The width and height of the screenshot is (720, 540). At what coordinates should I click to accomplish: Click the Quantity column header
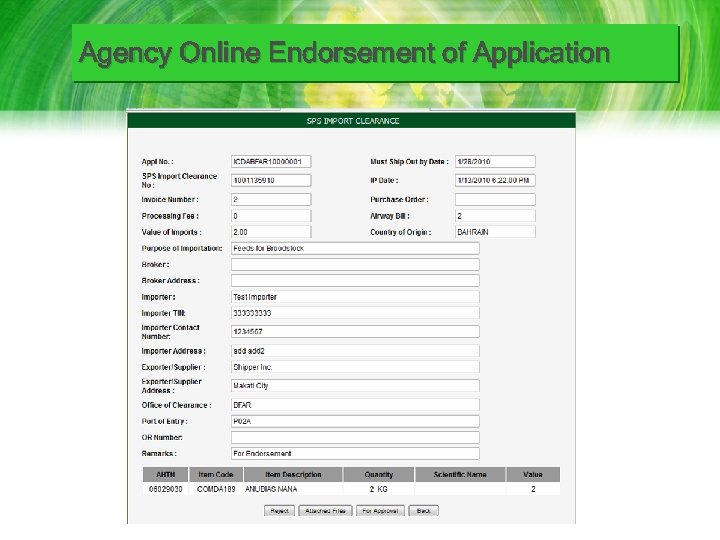point(379,474)
